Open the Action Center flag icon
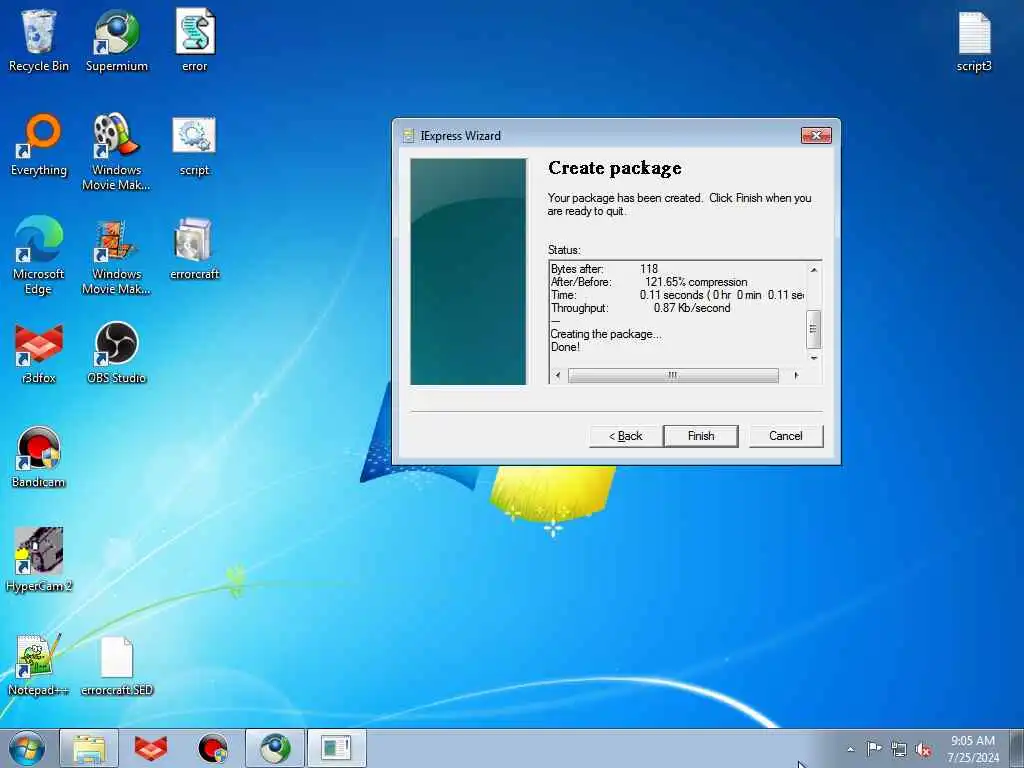Viewport: 1024px width, 768px height. pyautogui.click(x=874, y=749)
